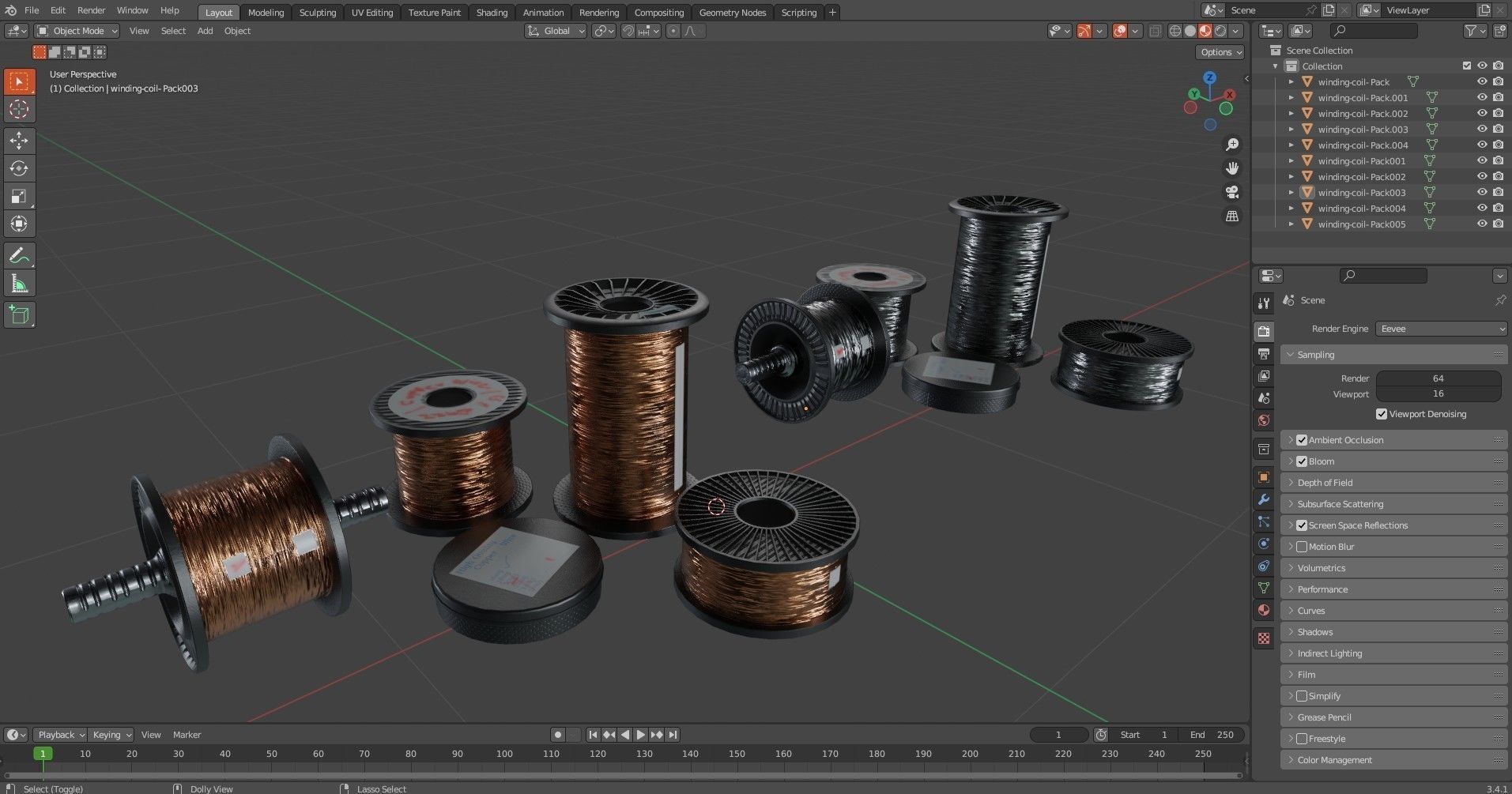Activate the Scale tool
1512x794 pixels.
coord(19,196)
